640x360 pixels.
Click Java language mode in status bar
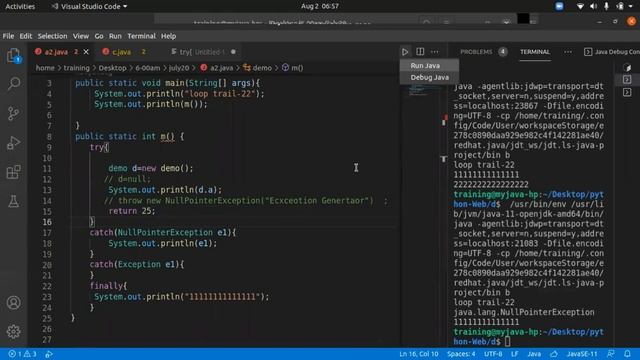tap(534, 354)
